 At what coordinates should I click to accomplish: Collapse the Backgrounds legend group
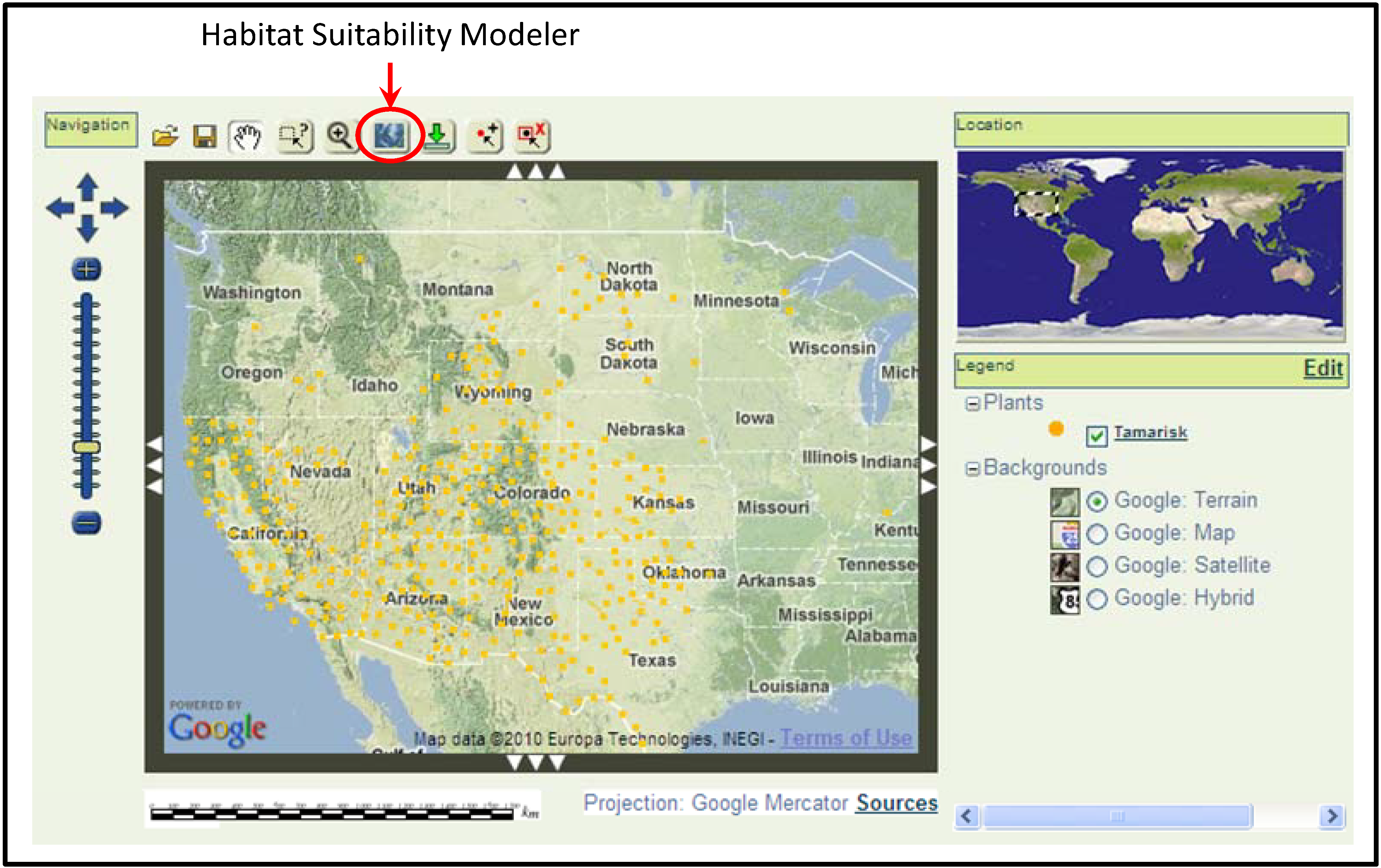[972, 469]
